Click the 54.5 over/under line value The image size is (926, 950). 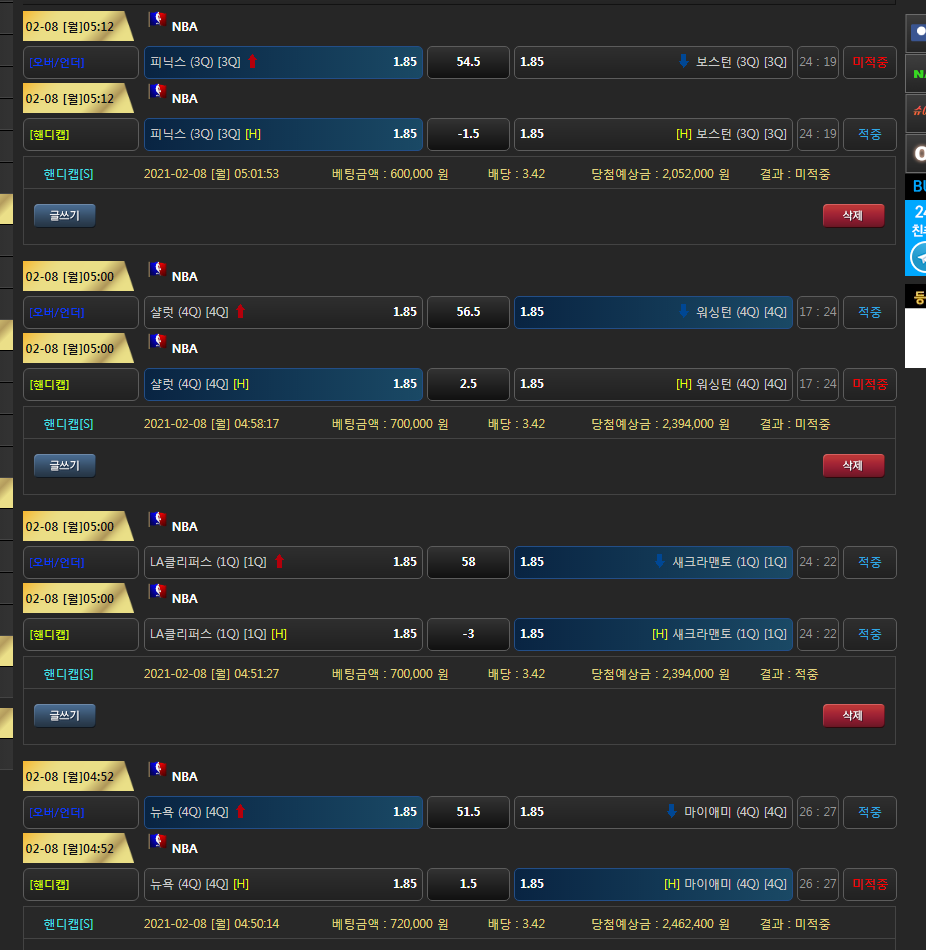[x=468, y=62]
